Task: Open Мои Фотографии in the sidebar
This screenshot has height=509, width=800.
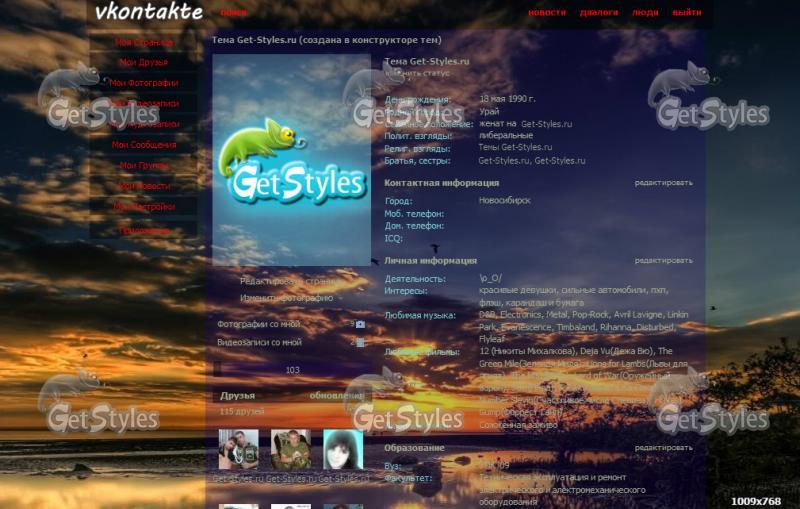Action: pos(144,83)
